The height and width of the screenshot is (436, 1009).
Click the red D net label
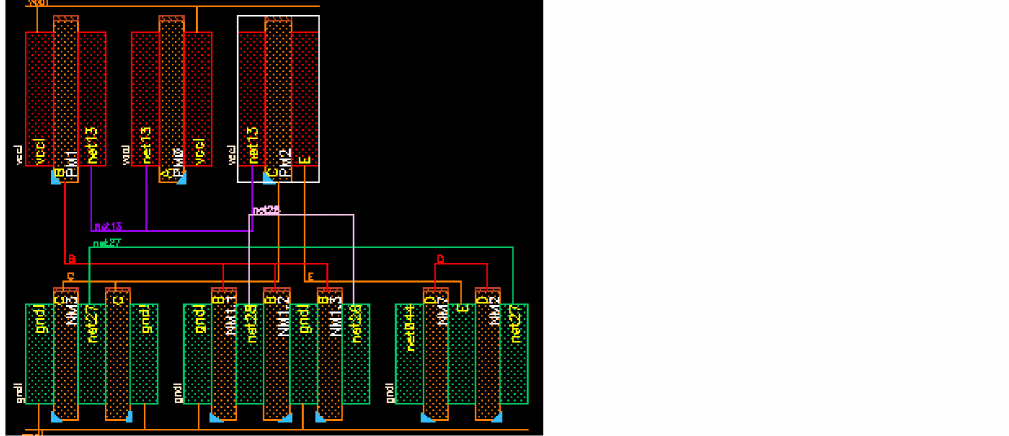point(440,259)
